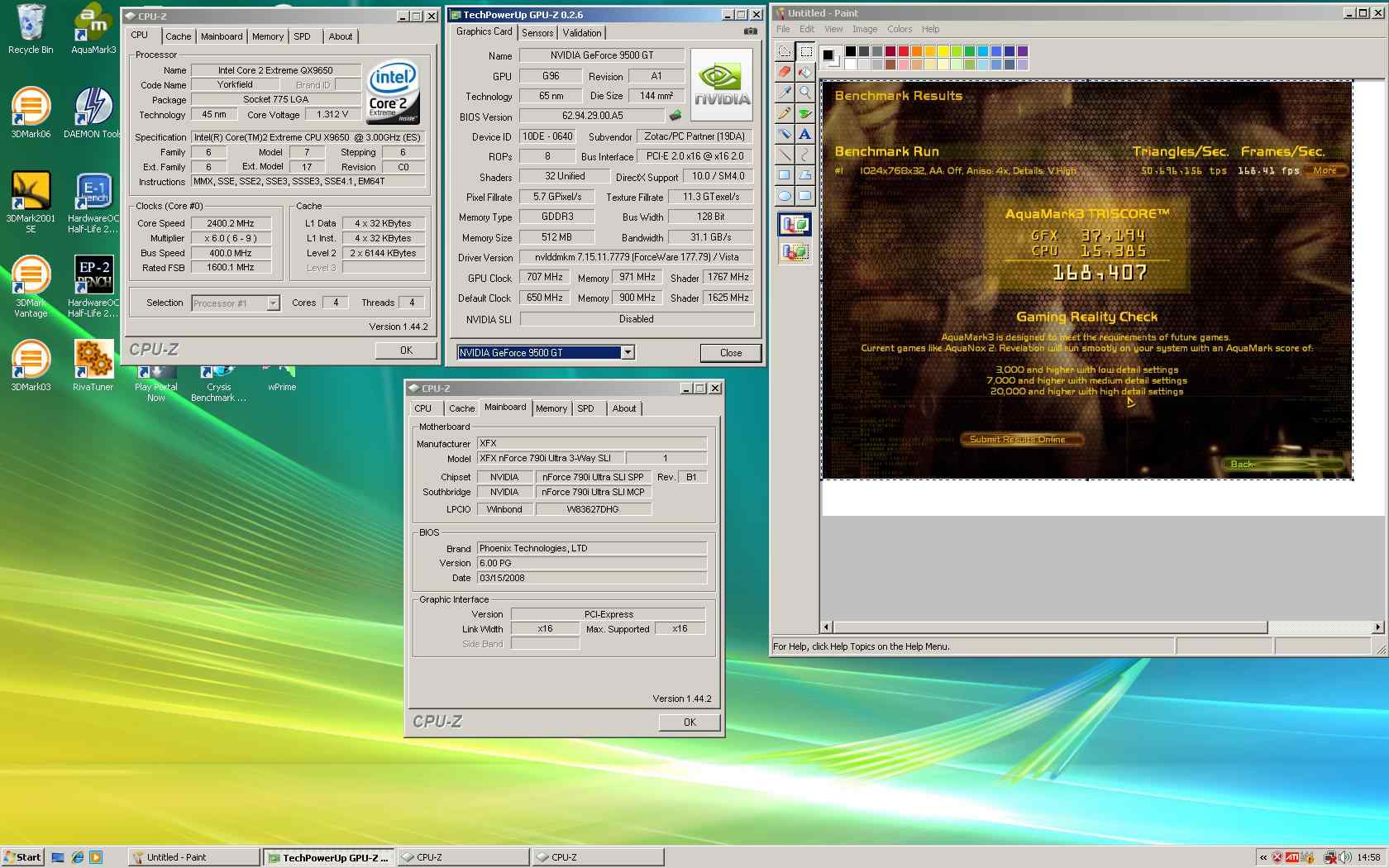The width and height of the screenshot is (1389, 868).
Task: Open Memory tab in Mainboard CPU-Z window
Action: click(551, 408)
